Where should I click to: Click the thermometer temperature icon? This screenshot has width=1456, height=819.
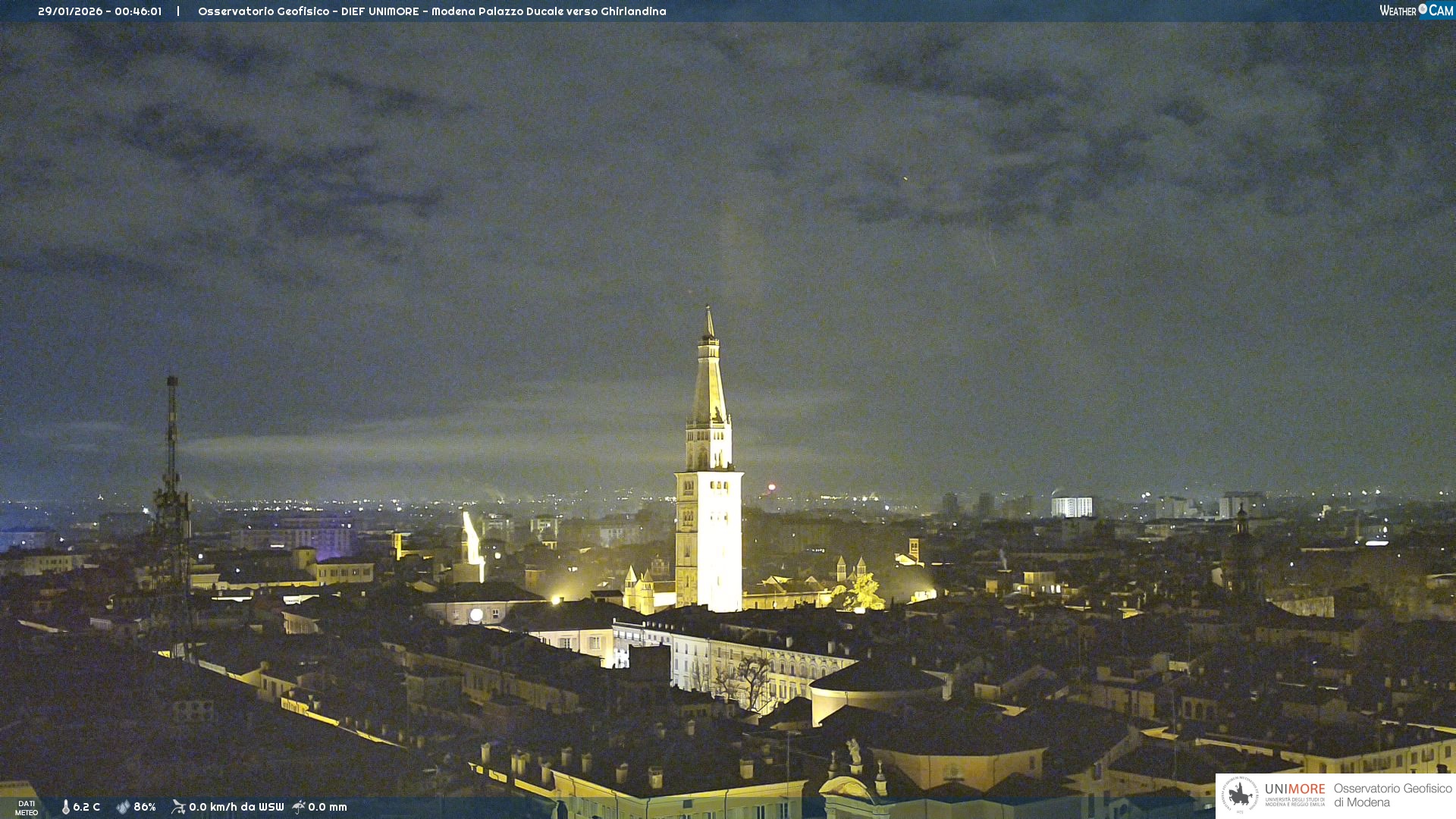pyautogui.click(x=66, y=807)
